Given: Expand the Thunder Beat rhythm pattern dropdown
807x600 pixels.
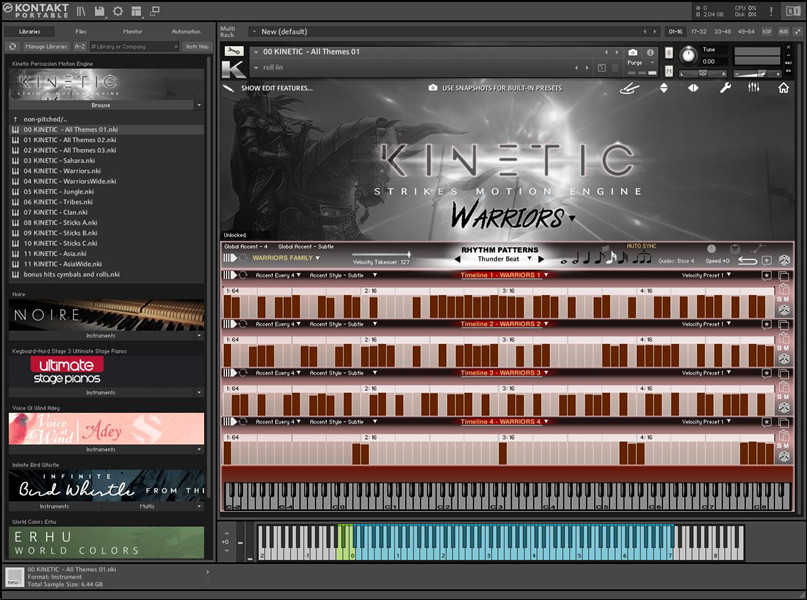Looking at the screenshot, I should (527, 259).
